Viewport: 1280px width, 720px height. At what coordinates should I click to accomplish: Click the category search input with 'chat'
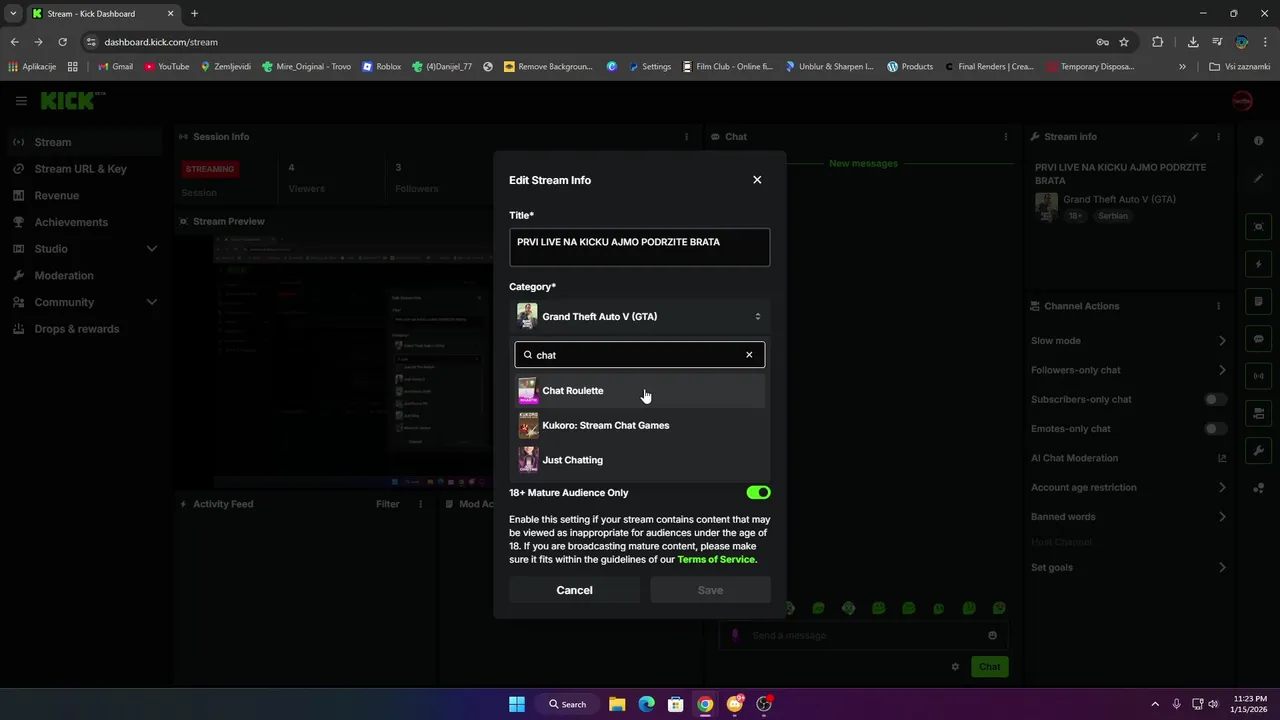pyautogui.click(x=640, y=355)
